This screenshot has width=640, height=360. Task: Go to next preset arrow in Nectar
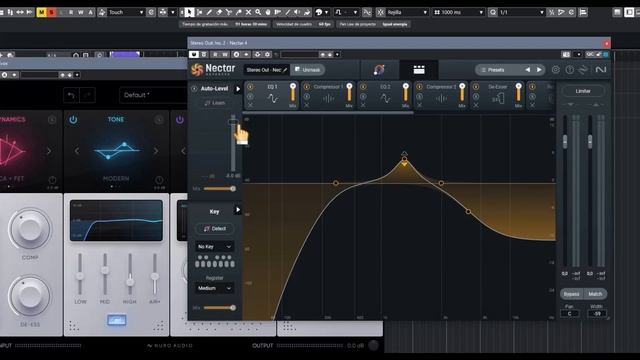coord(539,70)
